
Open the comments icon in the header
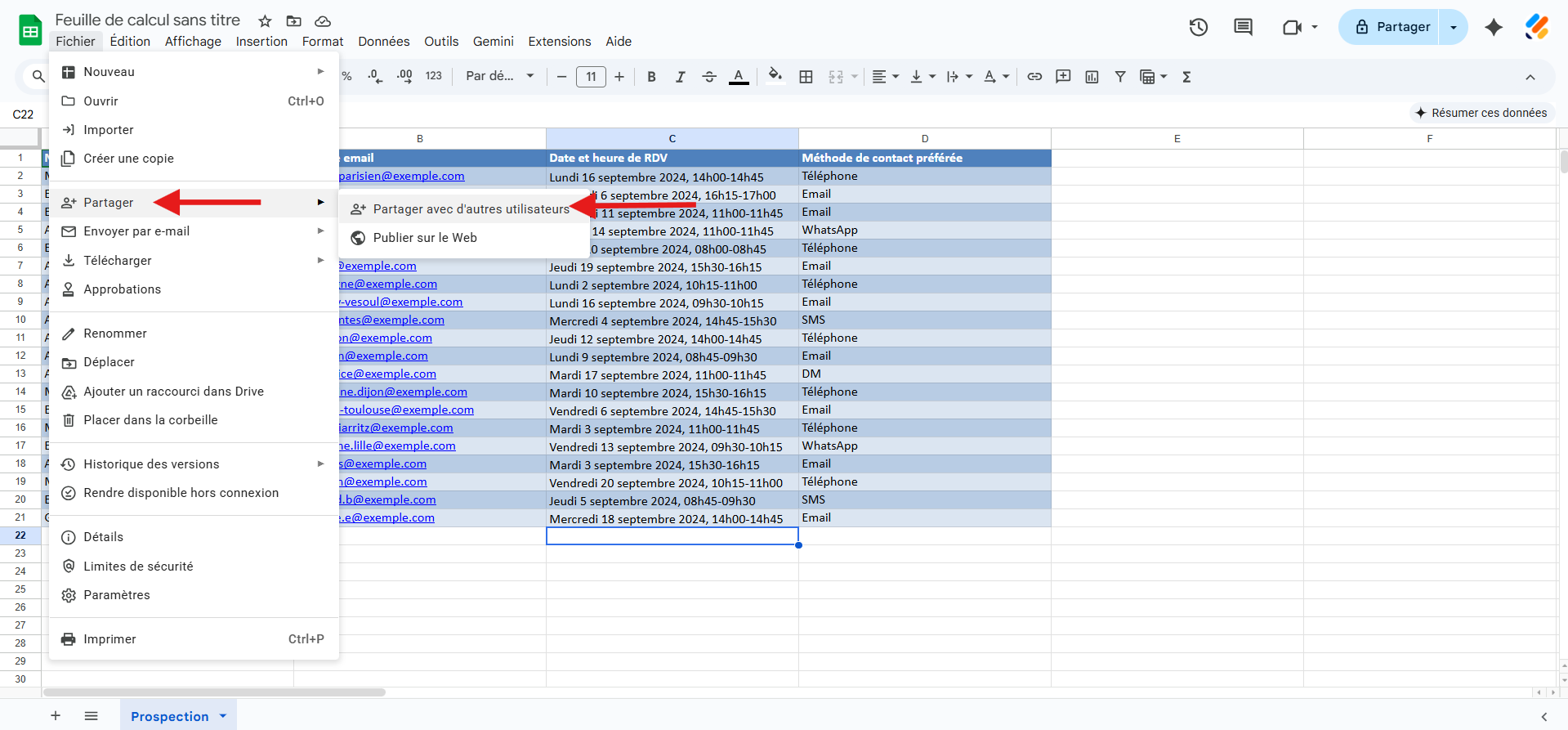click(x=1243, y=27)
